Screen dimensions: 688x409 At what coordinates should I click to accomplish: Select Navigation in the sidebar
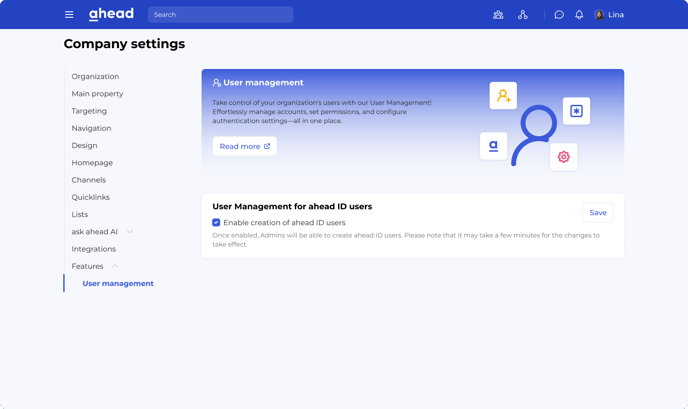(91, 128)
